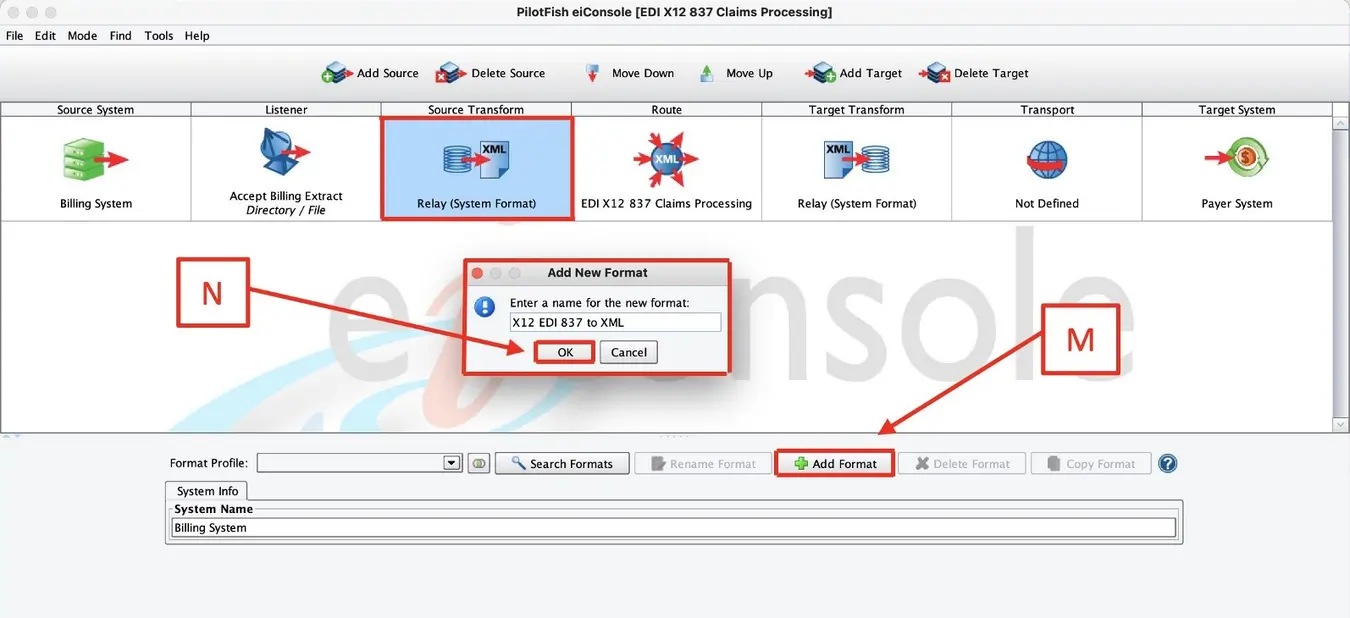1350x618 pixels.
Task: Click the scroll up arrow of stage panel
Action: (x=1341, y=124)
